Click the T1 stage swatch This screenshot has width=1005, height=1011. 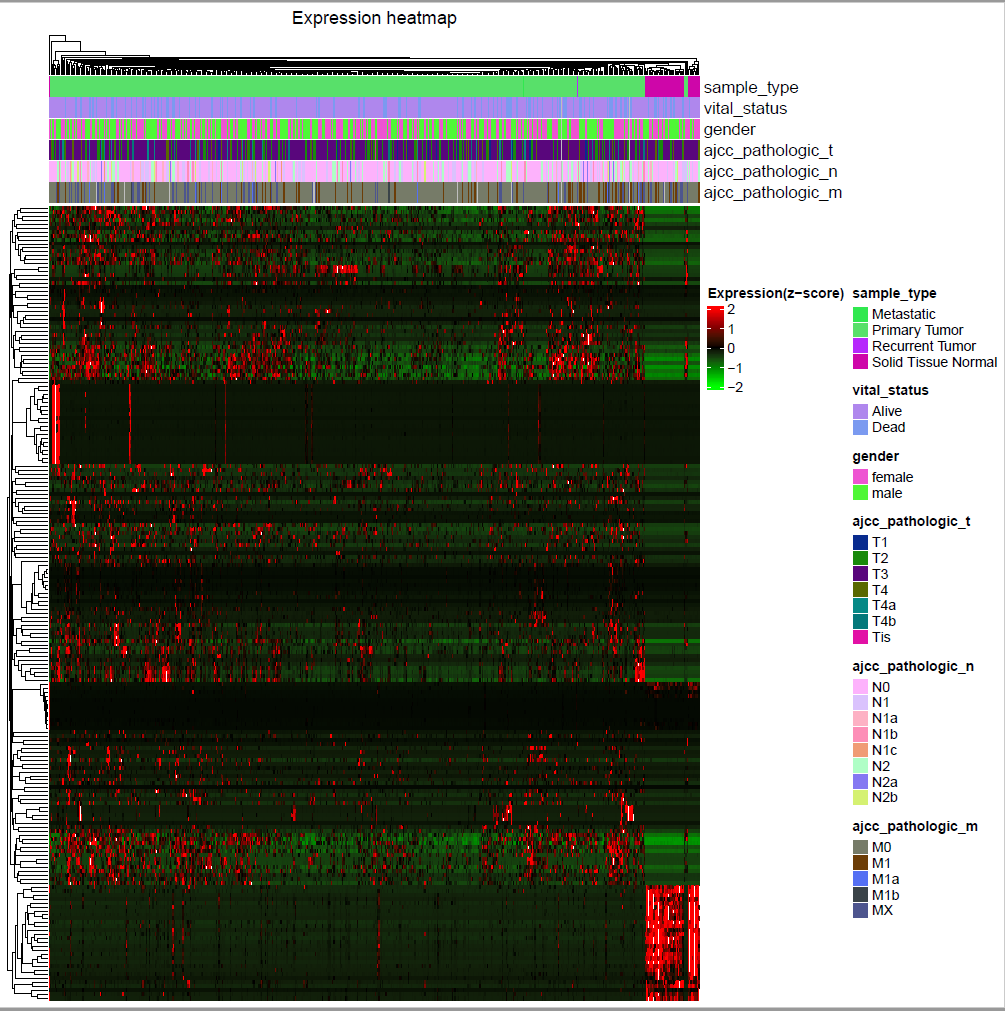(x=860, y=542)
